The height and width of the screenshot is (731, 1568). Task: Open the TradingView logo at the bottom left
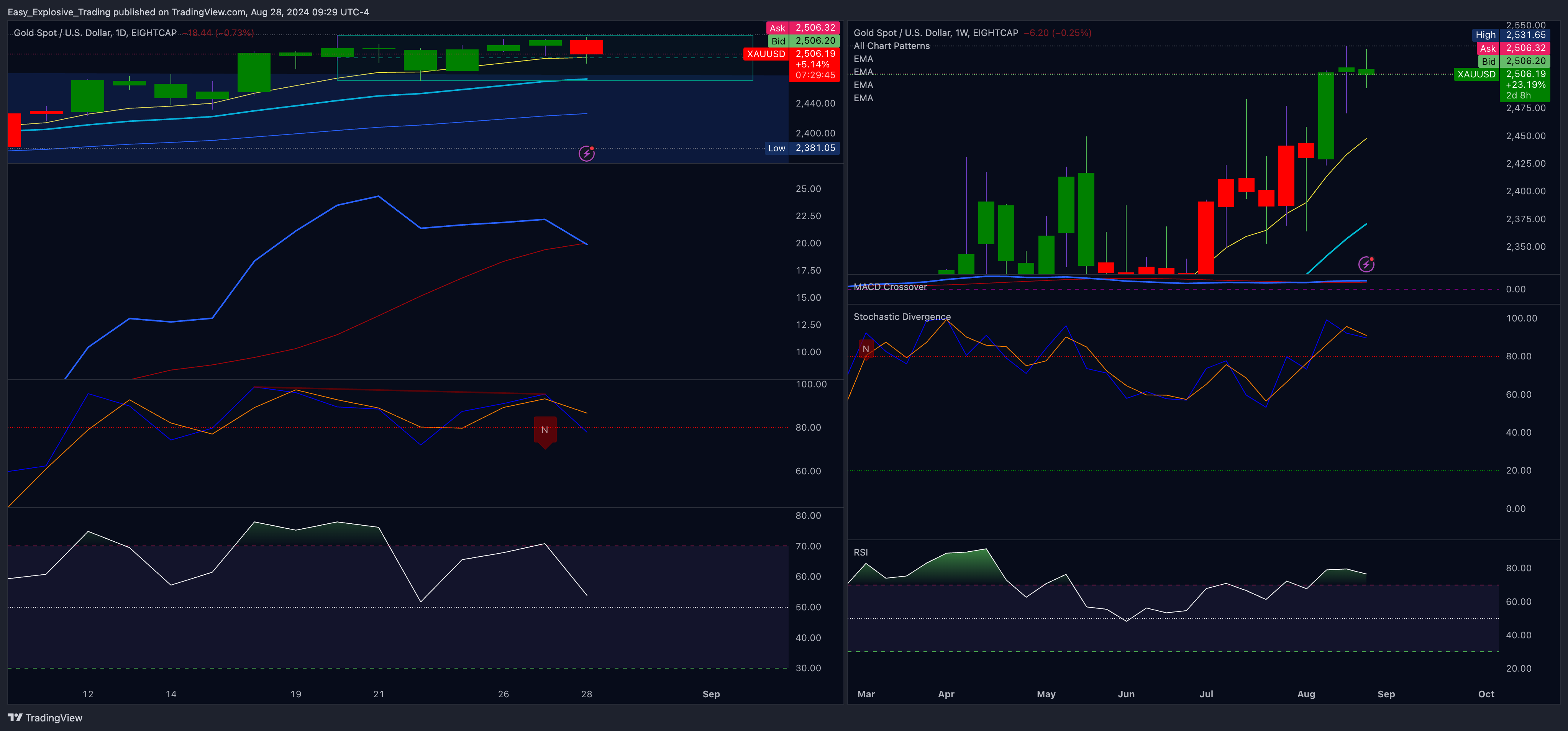[x=45, y=718]
